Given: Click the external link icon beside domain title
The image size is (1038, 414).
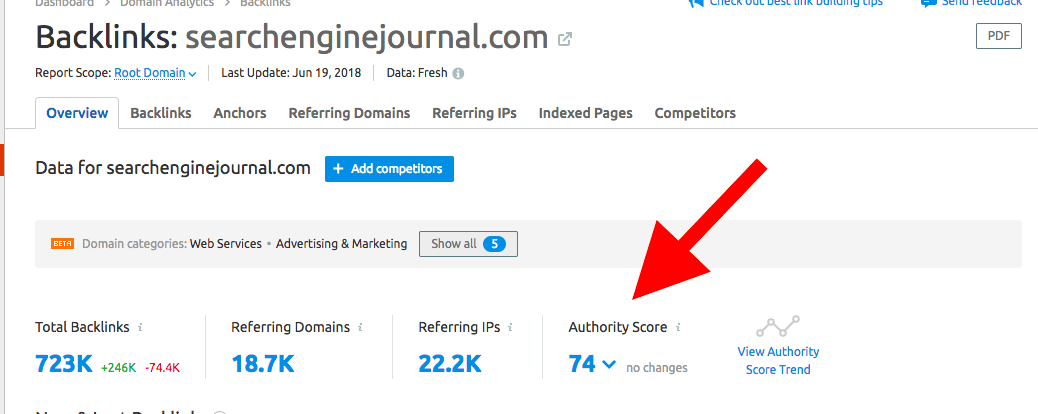Looking at the screenshot, I should click(x=565, y=40).
